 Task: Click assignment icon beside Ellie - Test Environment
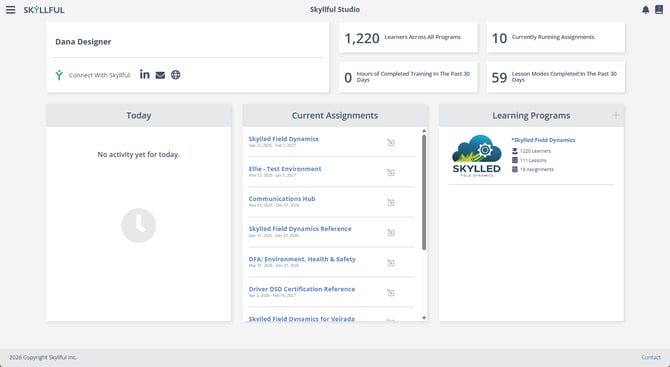click(x=391, y=173)
